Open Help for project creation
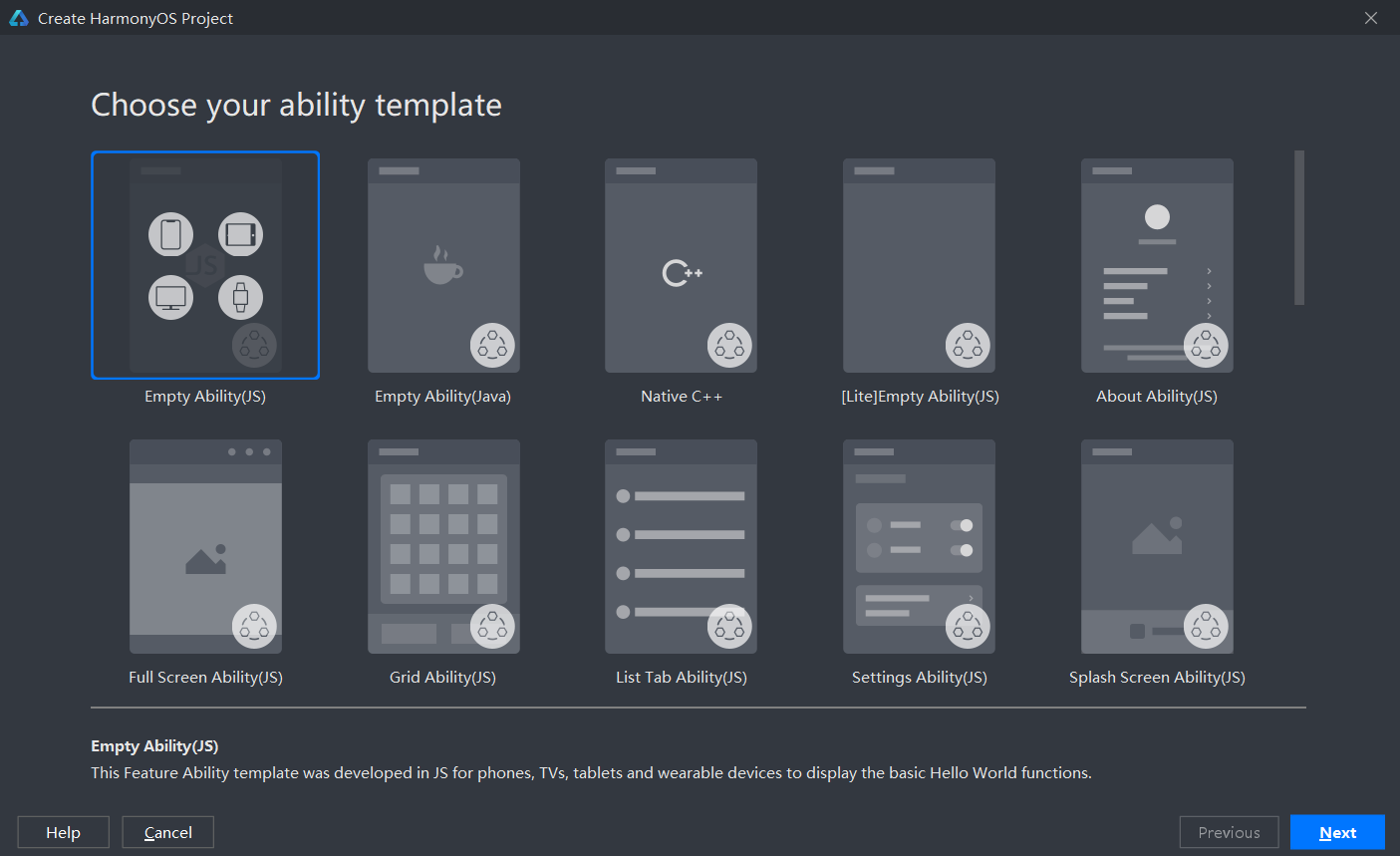The width and height of the screenshot is (1400, 856). click(63, 832)
